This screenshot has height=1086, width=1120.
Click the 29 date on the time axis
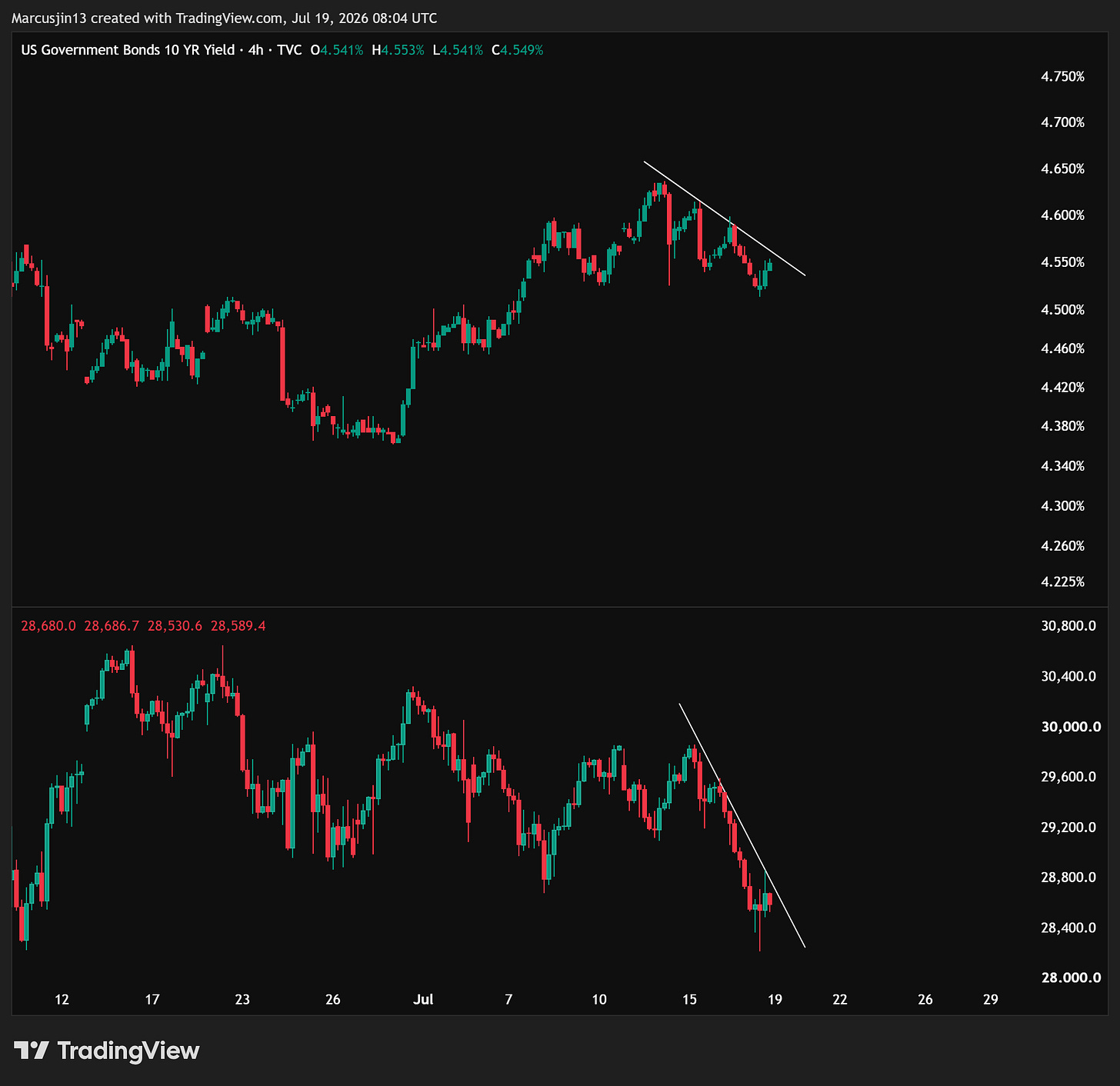[991, 999]
